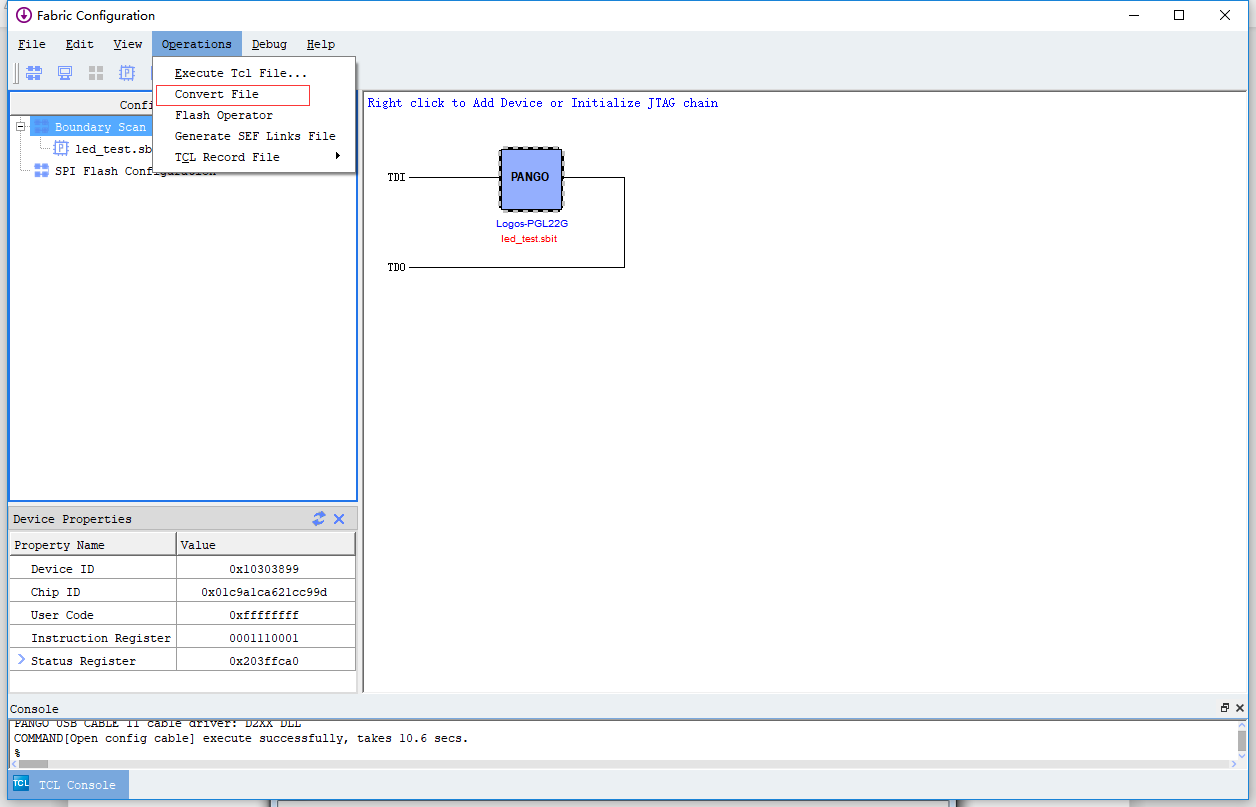Image resolution: width=1256 pixels, height=807 pixels.
Task: Select the PANGO device block in the chain
Action: (x=531, y=180)
